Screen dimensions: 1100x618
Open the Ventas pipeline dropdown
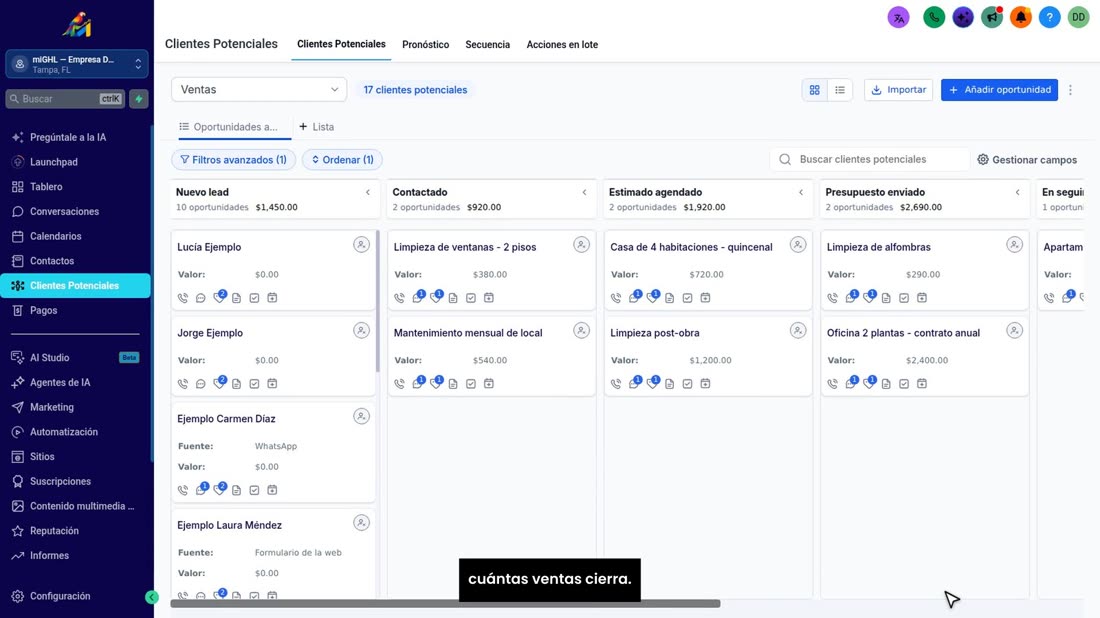pyautogui.click(x=259, y=90)
